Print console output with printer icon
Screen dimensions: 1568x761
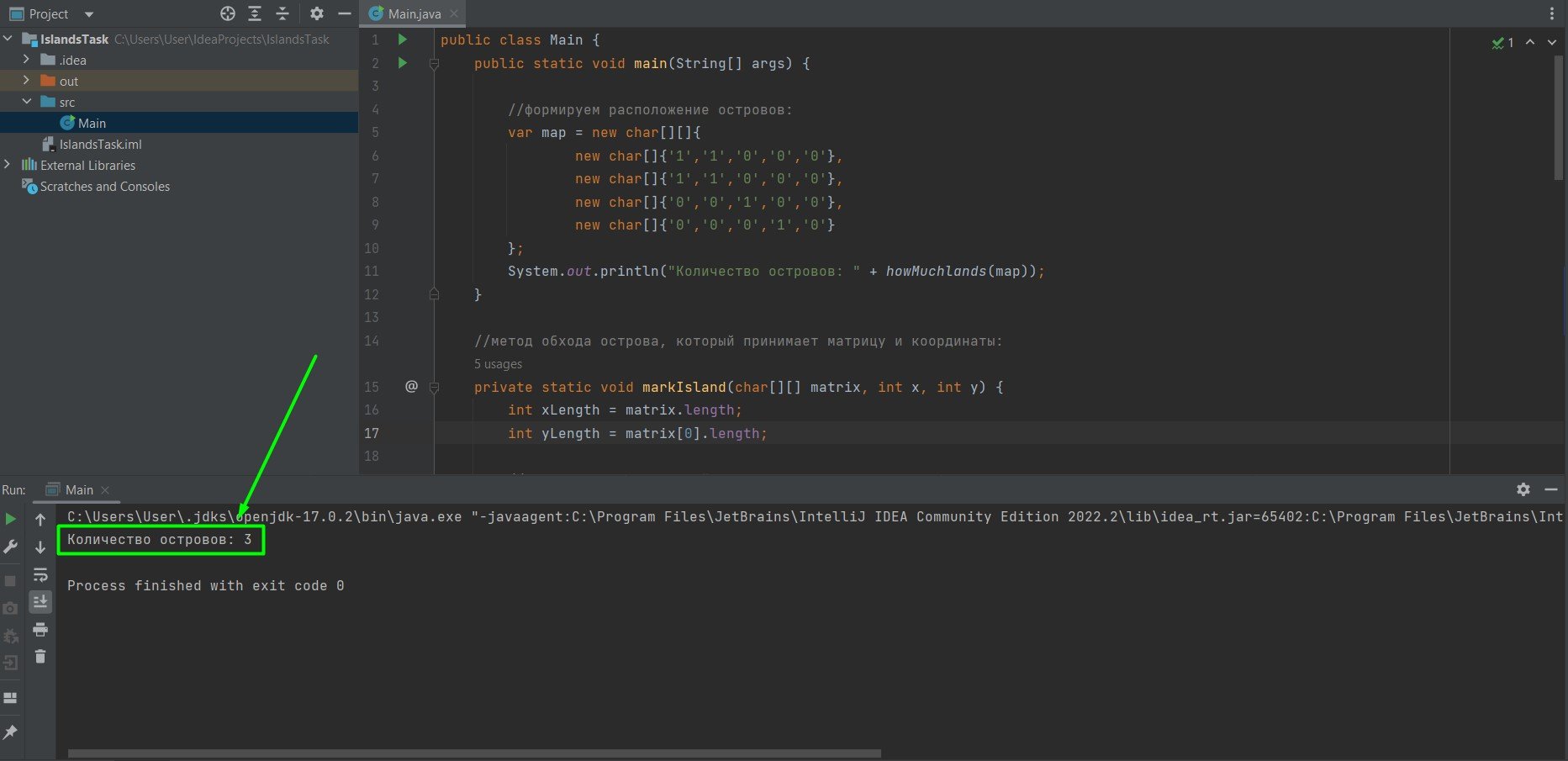40,630
